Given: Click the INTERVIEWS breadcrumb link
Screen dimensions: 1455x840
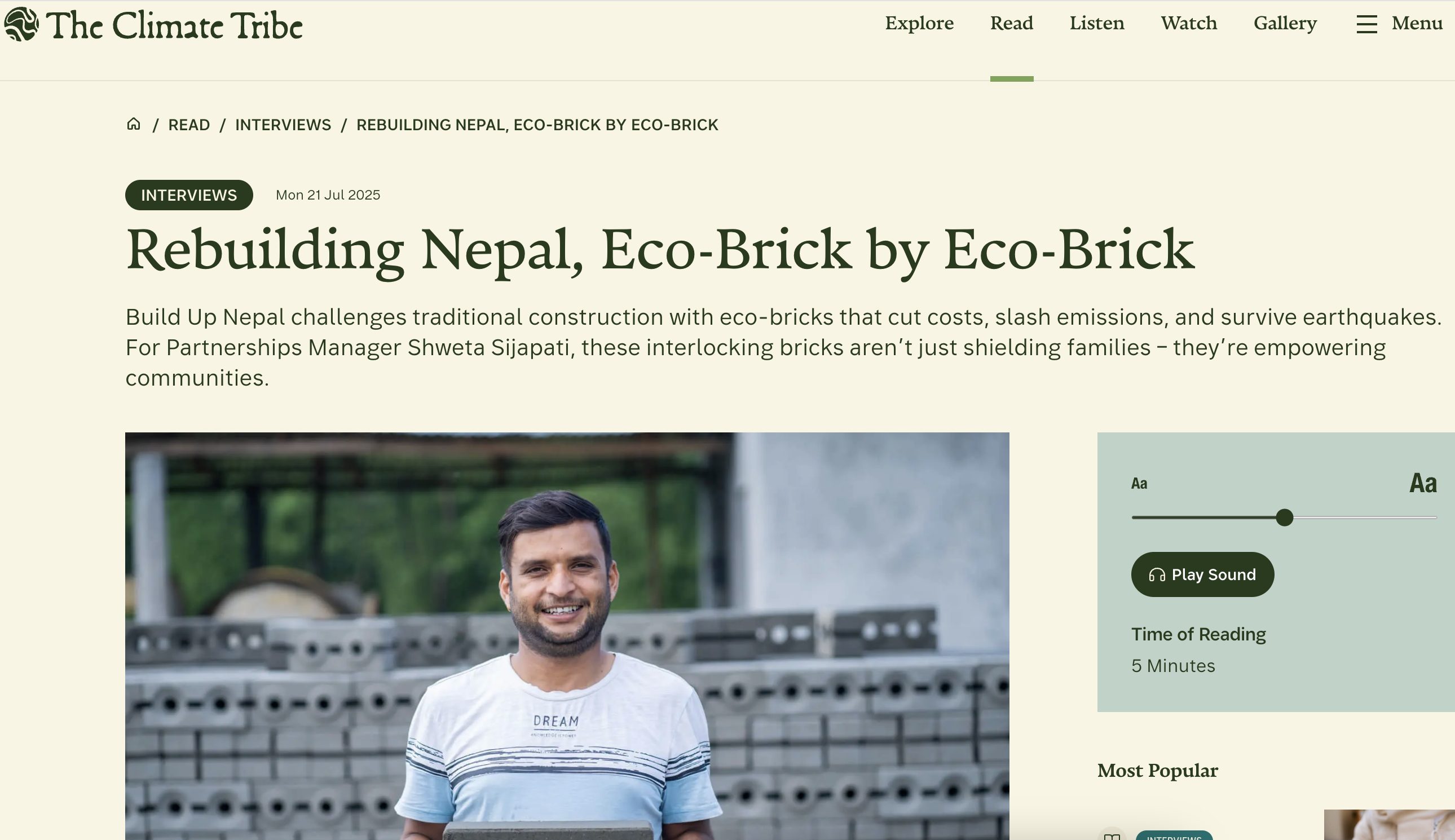Looking at the screenshot, I should (x=283, y=125).
